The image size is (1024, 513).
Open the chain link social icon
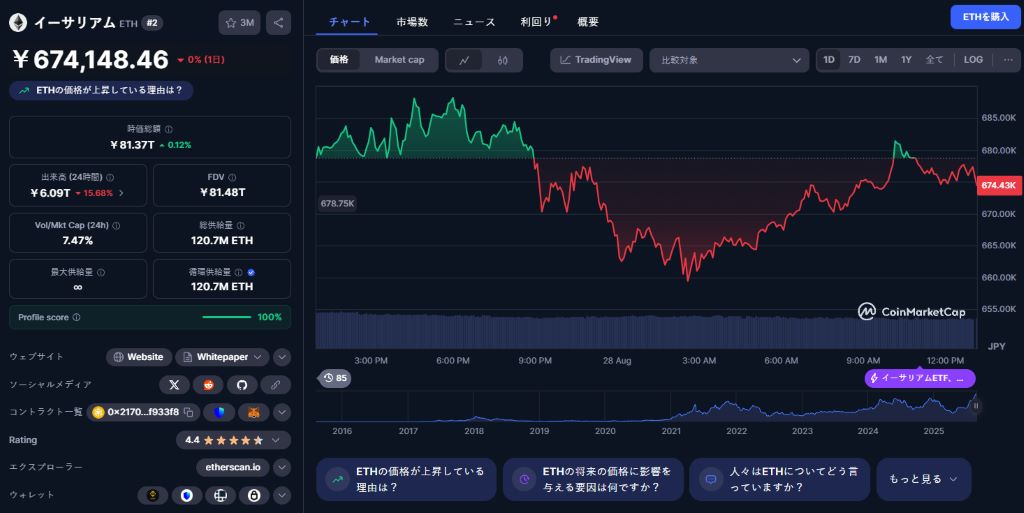pyautogui.click(x=276, y=384)
